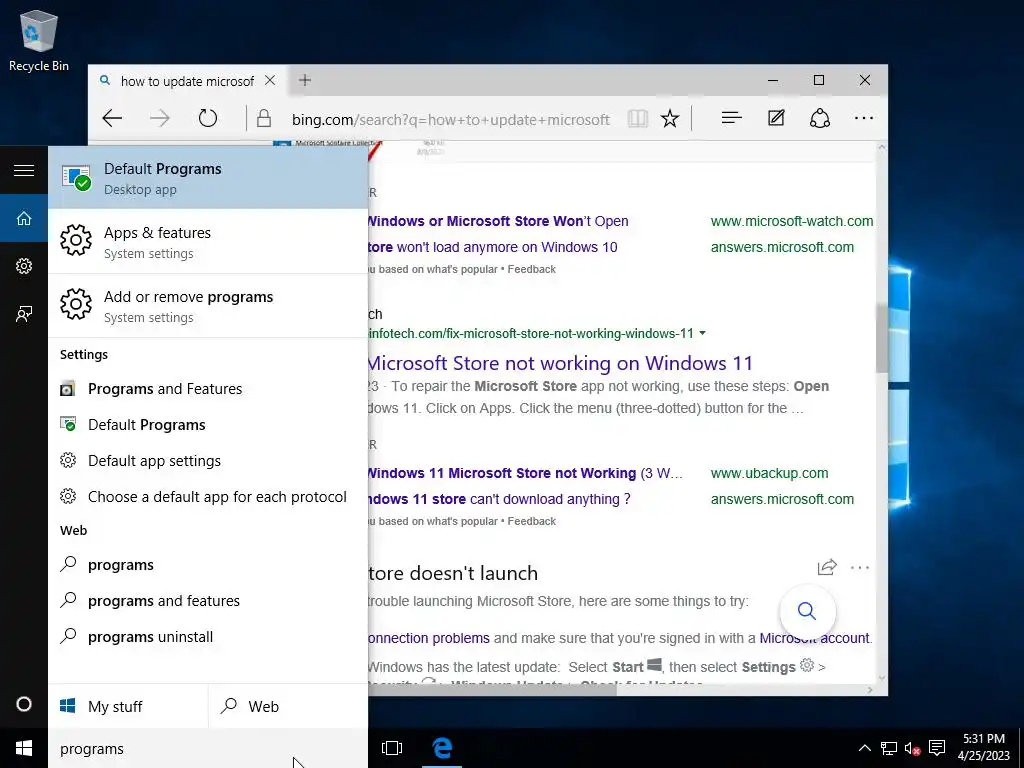Close the 'how to update microsof' tab

pyautogui.click(x=270, y=80)
